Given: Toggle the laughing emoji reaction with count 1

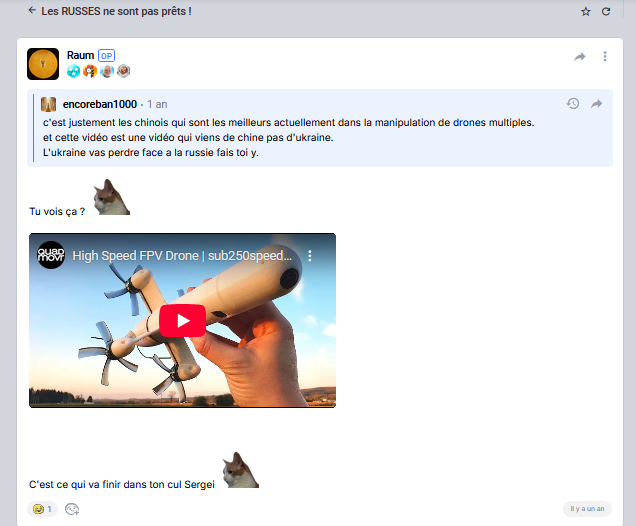Looking at the screenshot, I should pos(42,509).
